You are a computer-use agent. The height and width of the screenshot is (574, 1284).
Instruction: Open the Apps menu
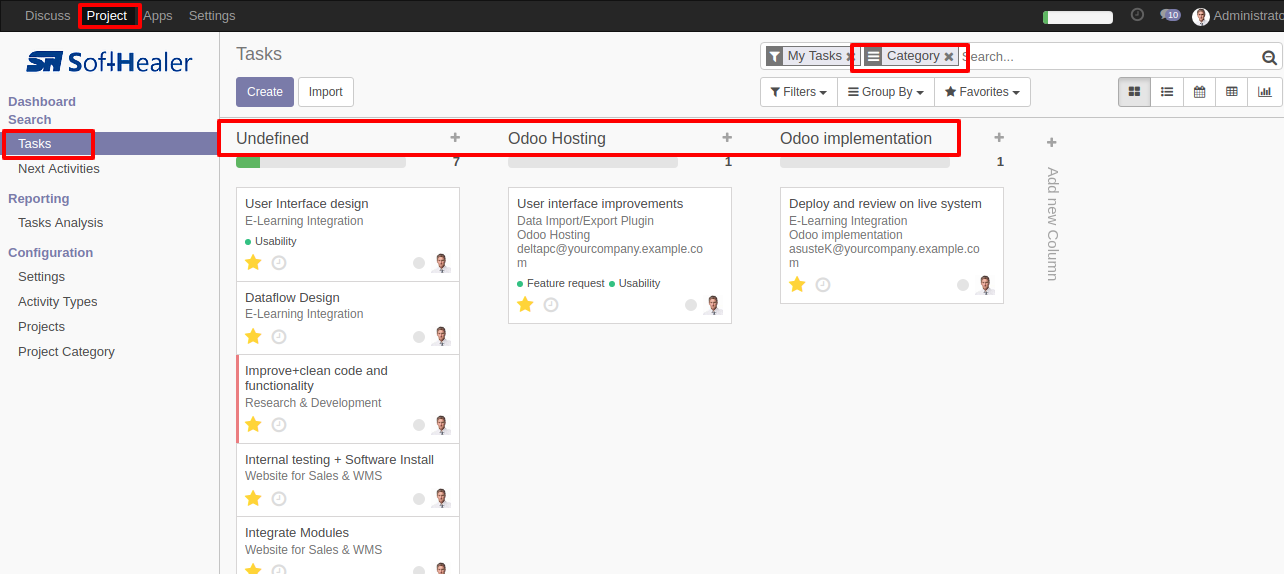[x=158, y=16]
